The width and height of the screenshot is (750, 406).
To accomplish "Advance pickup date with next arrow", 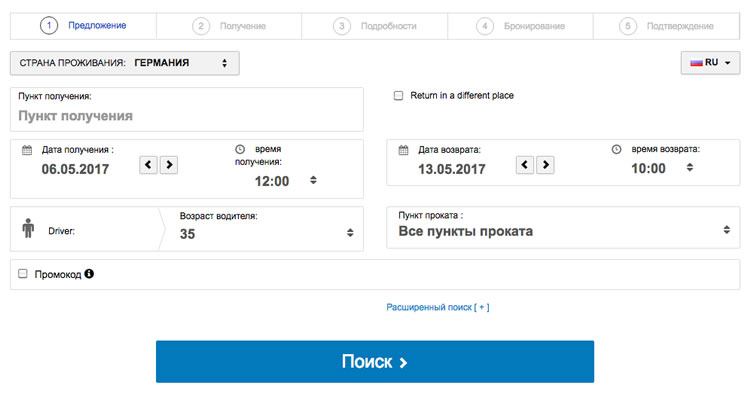I will 169,165.
